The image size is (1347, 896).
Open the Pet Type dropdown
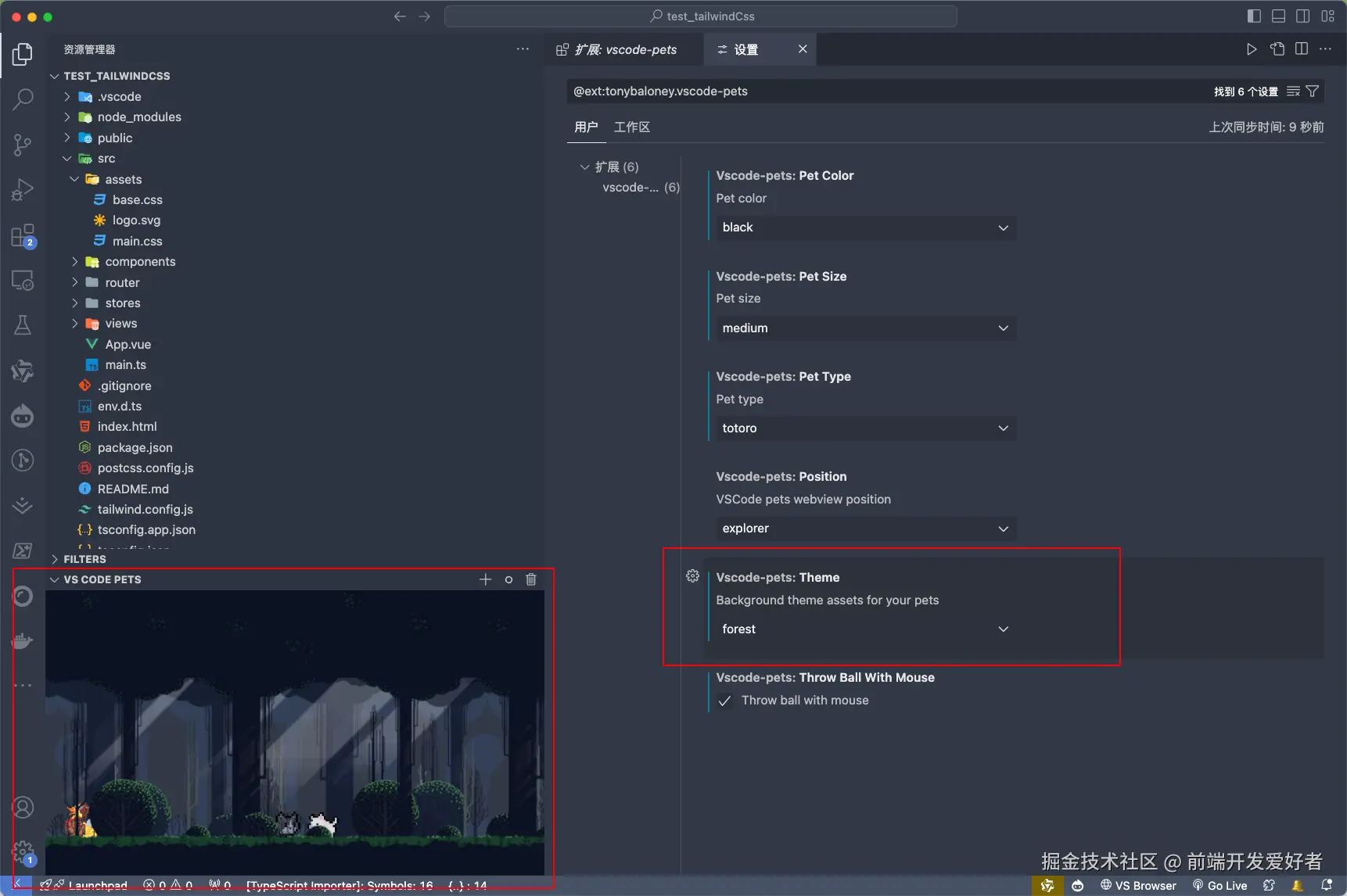(x=866, y=428)
